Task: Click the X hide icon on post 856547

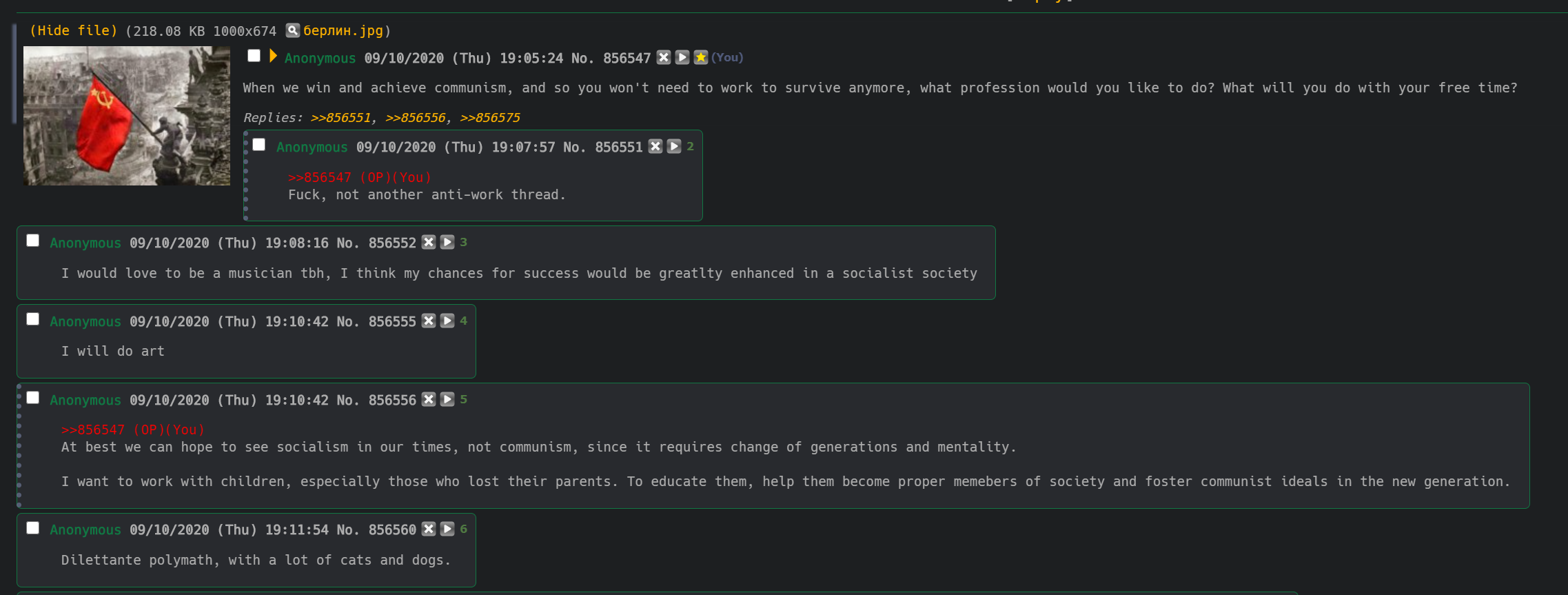Action: click(x=664, y=57)
